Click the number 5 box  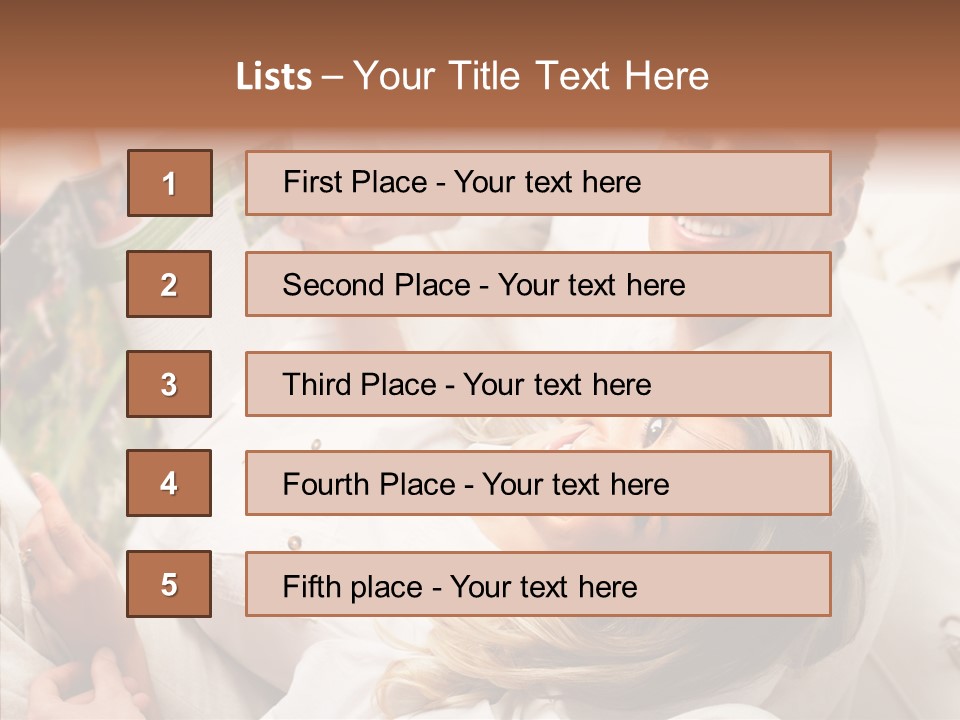point(169,584)
